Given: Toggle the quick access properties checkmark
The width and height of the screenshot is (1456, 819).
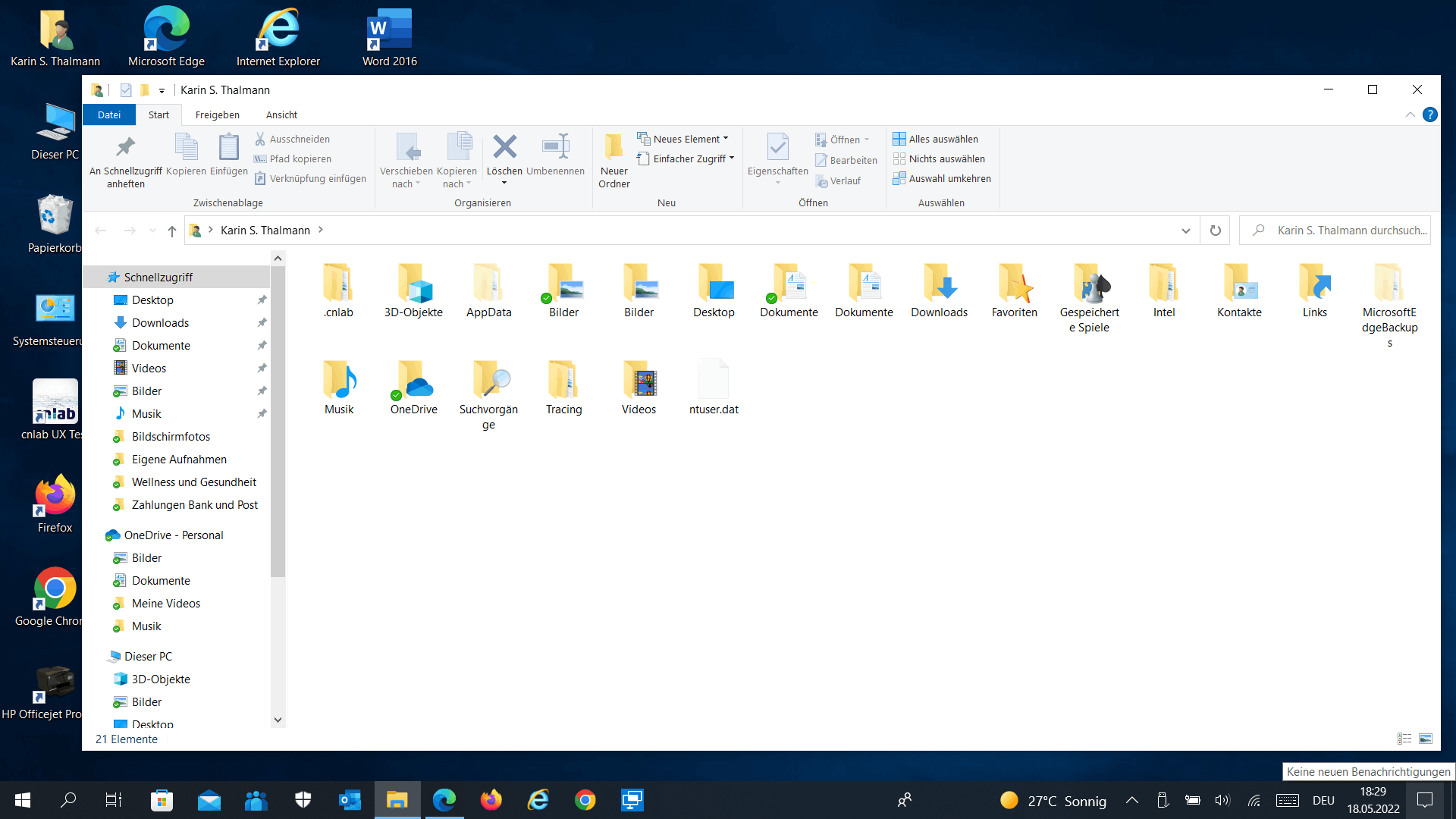Looking at the screenshot, I should pos(126,90).
